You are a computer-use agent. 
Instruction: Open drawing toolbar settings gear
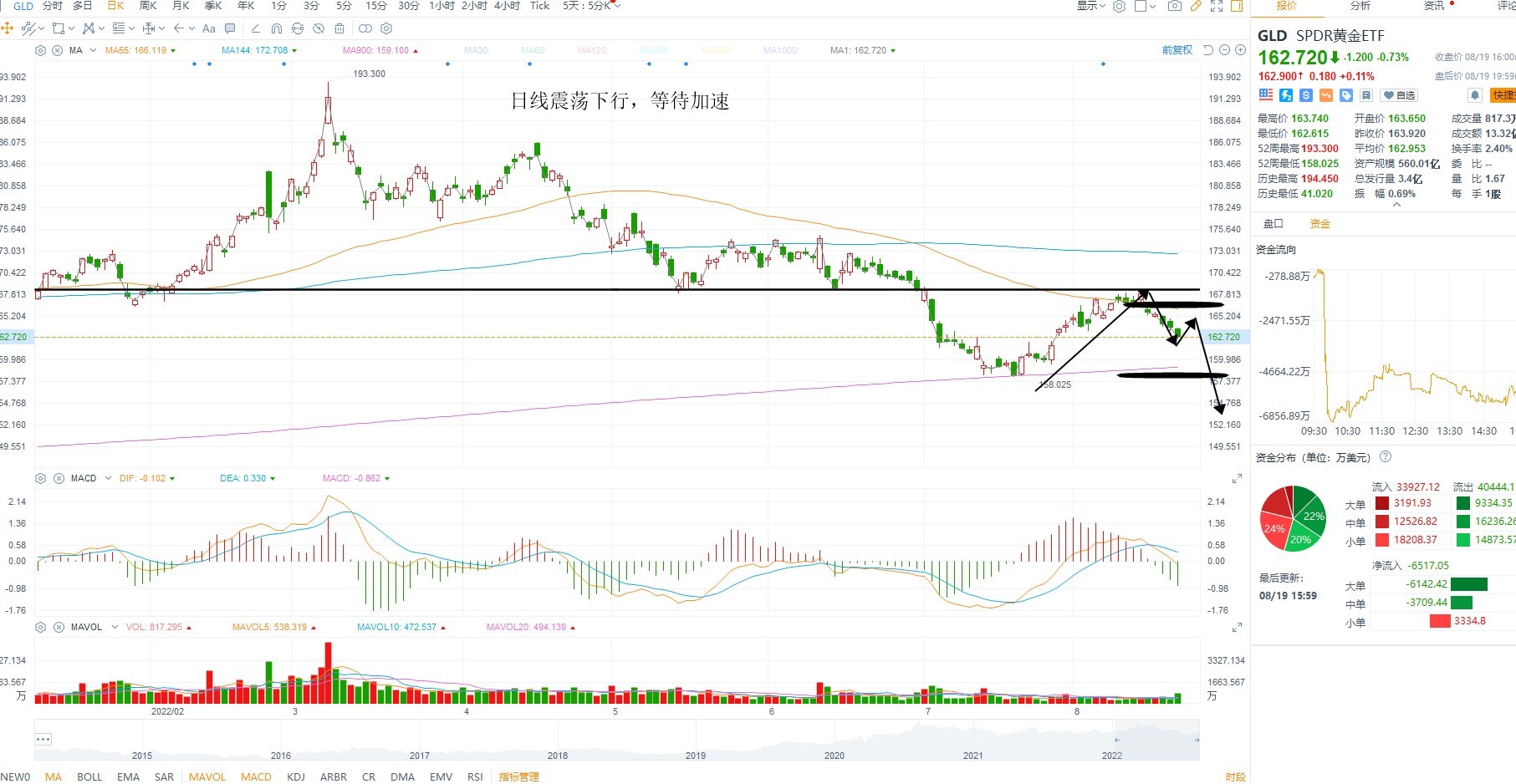point(386,28)
